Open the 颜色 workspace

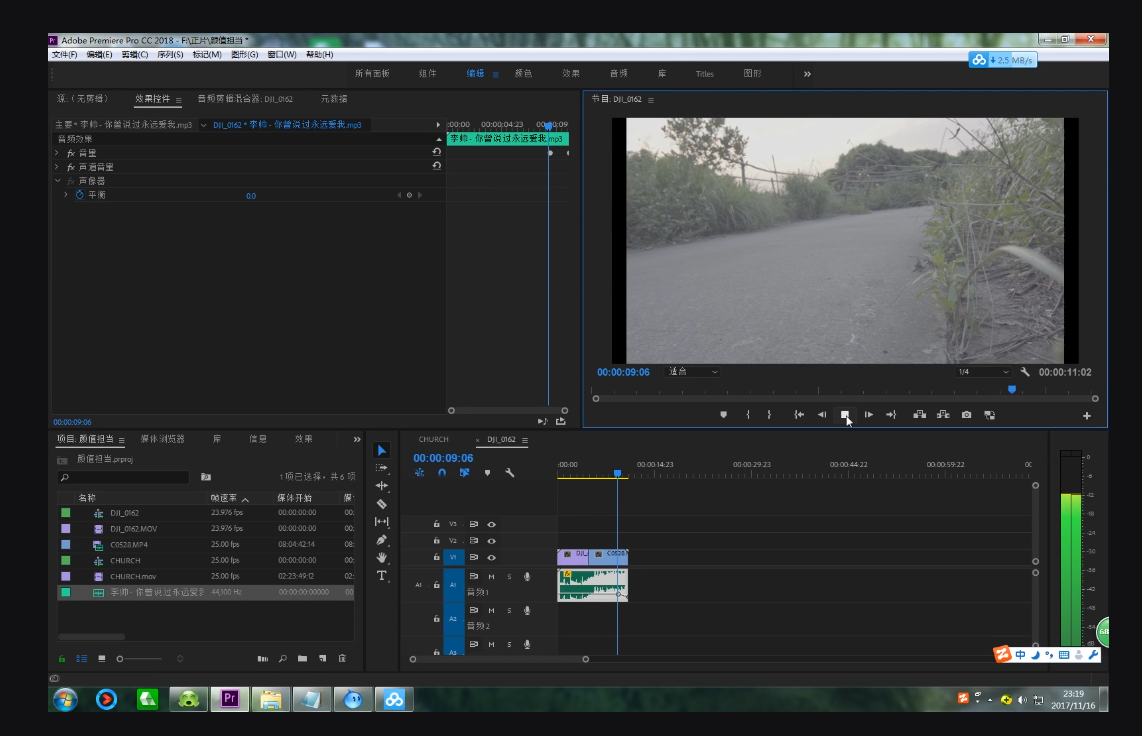point(523,74)
